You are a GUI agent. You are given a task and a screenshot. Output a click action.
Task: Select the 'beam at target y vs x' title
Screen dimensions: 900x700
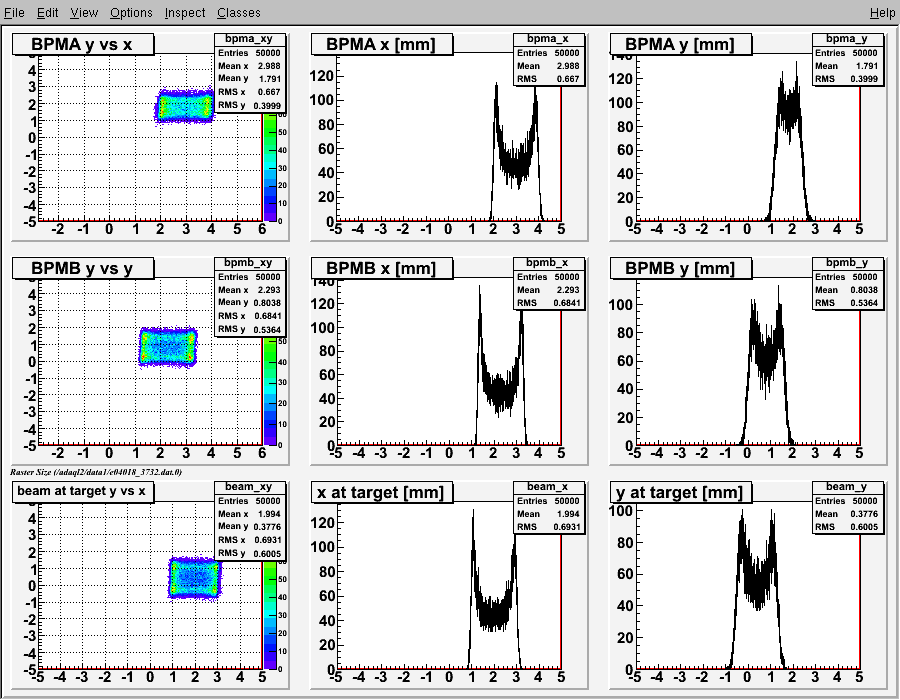tap(83, 491)
